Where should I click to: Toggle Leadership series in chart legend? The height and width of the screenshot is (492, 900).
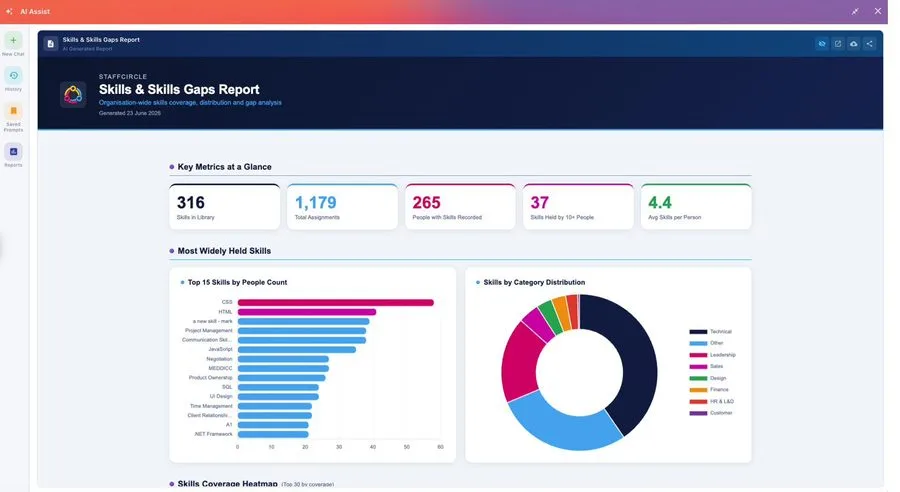[x=712, y=355]
